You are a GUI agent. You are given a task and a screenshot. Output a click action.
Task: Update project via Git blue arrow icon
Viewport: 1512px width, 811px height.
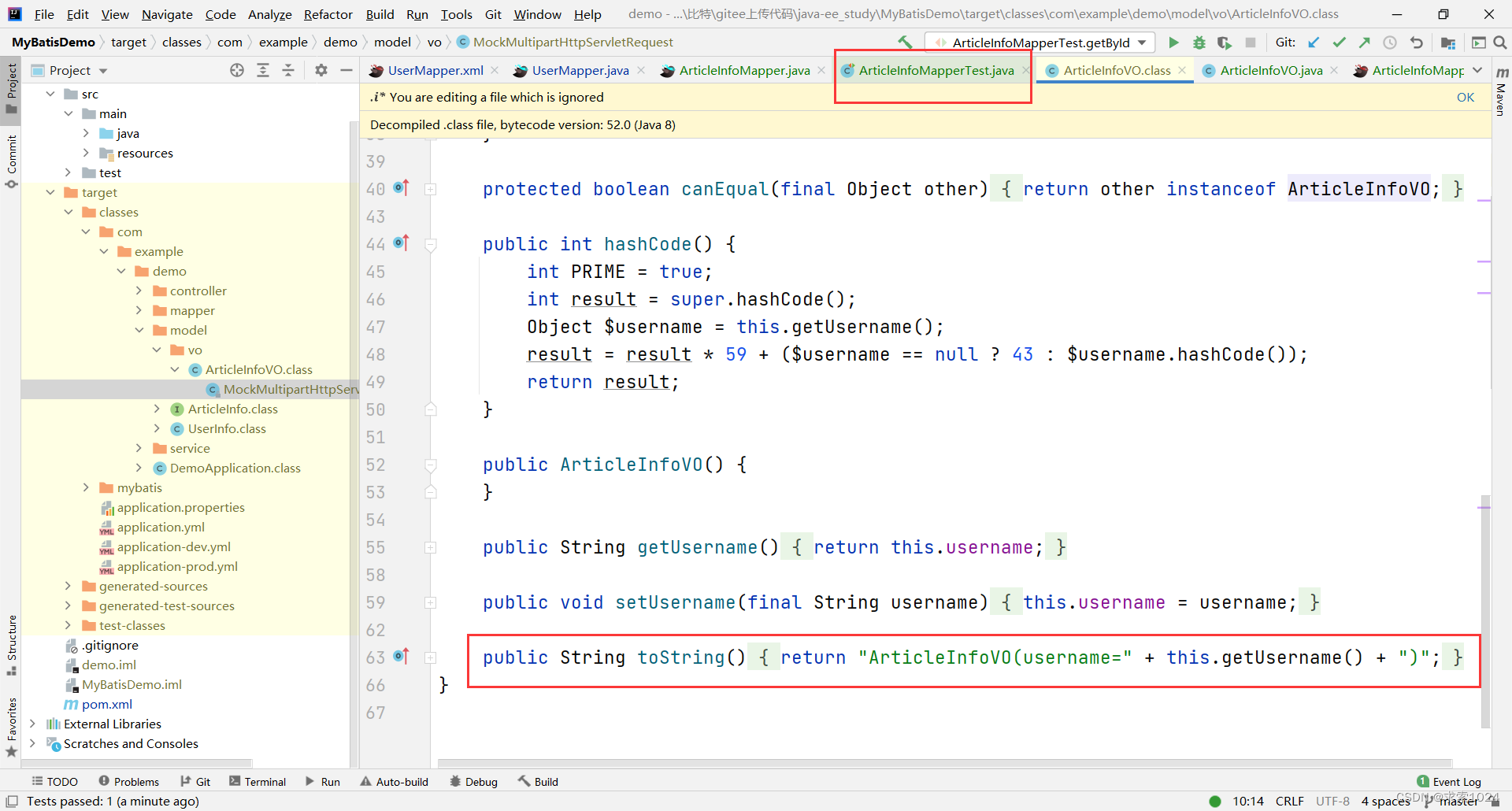[x=1314, y=43]
